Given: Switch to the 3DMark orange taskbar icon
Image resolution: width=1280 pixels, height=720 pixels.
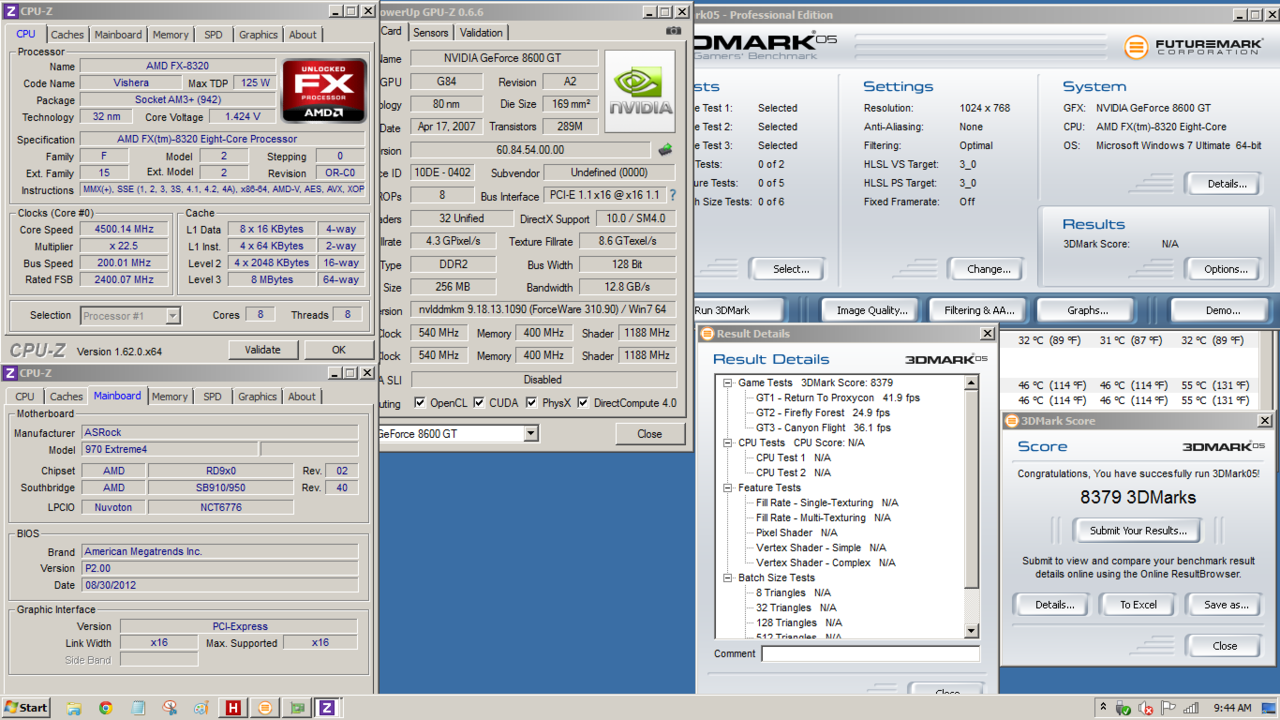Looking at the screenshot, I should tap(265, 708).
